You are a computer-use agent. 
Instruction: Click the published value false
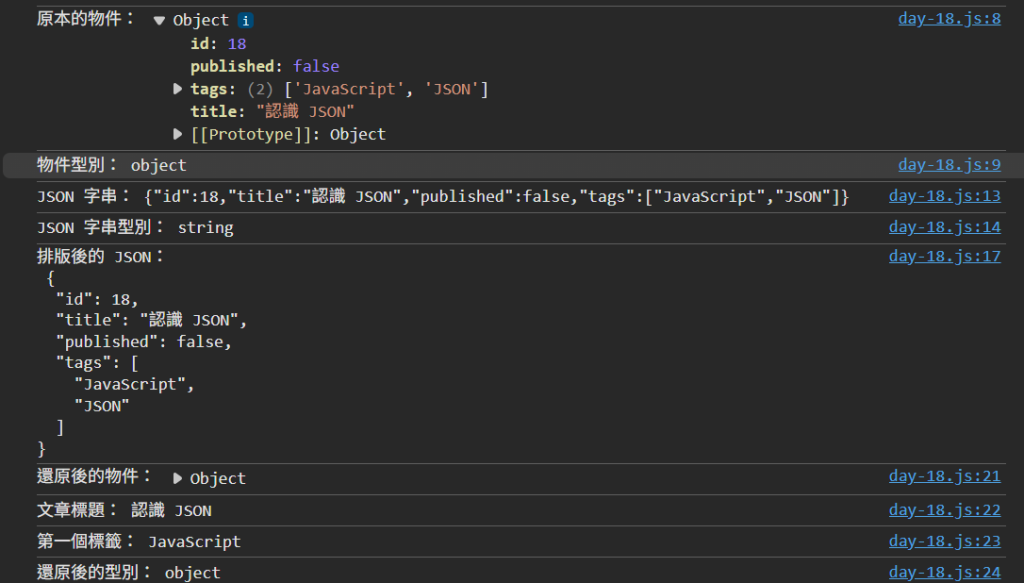316,67
